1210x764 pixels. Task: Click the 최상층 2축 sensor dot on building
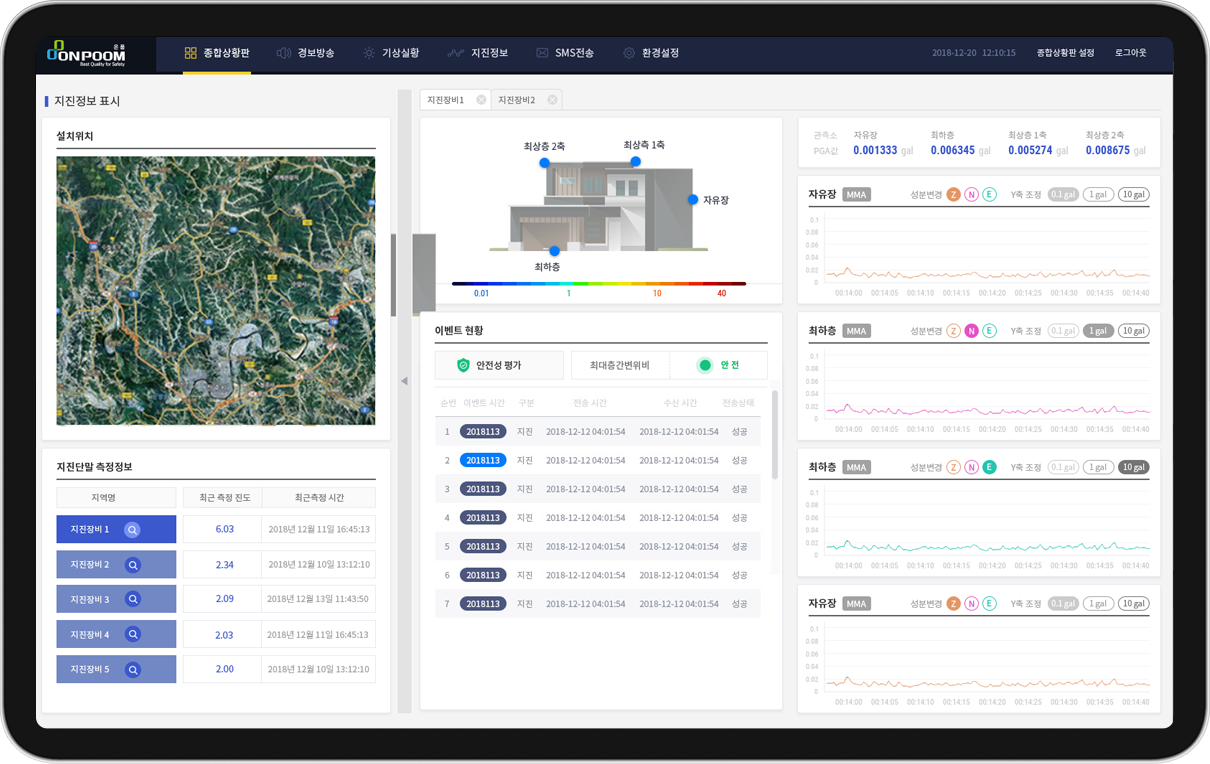[x=544, y=162]
